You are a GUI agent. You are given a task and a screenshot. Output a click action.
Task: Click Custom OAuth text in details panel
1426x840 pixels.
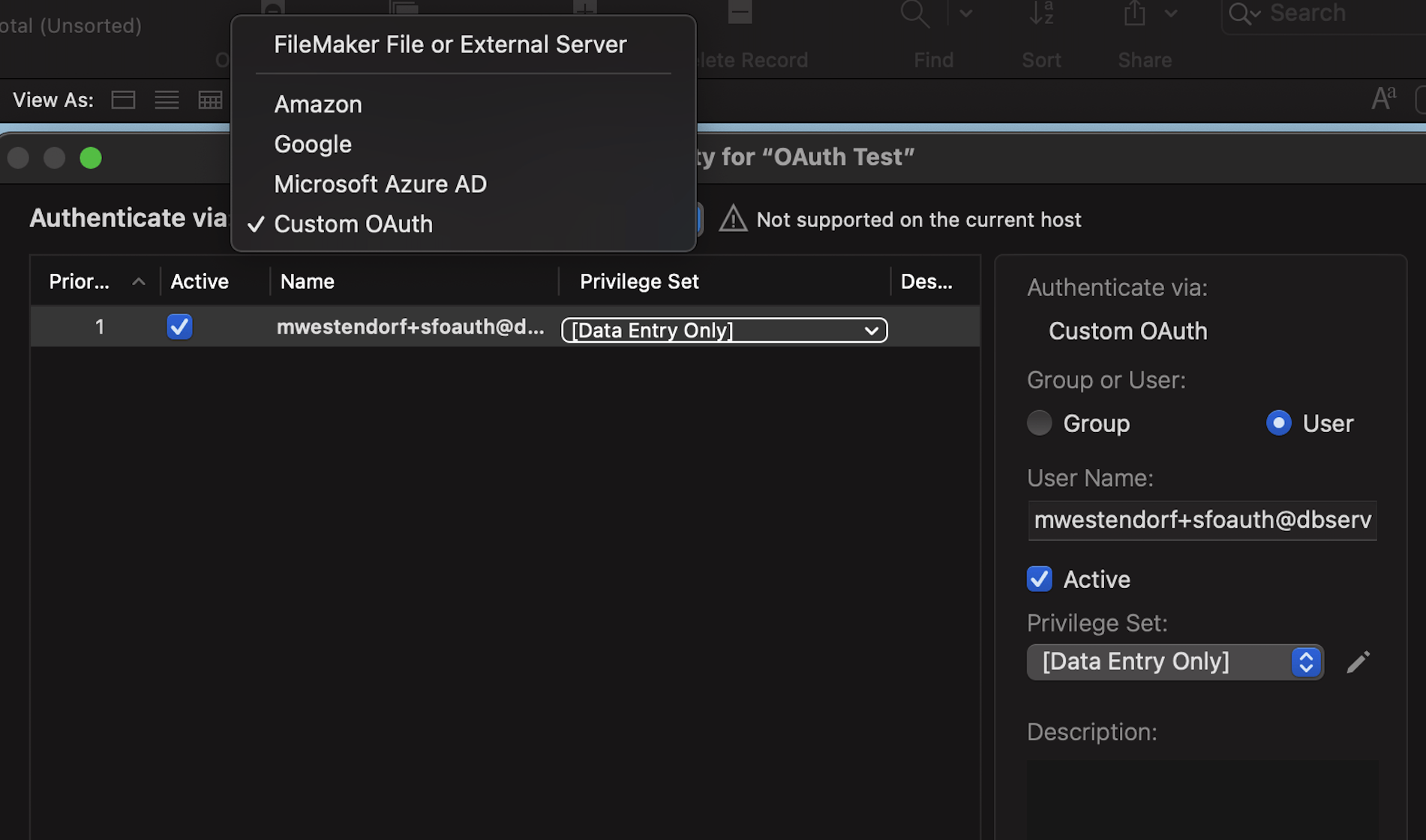pyautogui.click(x=1127, y=331)
